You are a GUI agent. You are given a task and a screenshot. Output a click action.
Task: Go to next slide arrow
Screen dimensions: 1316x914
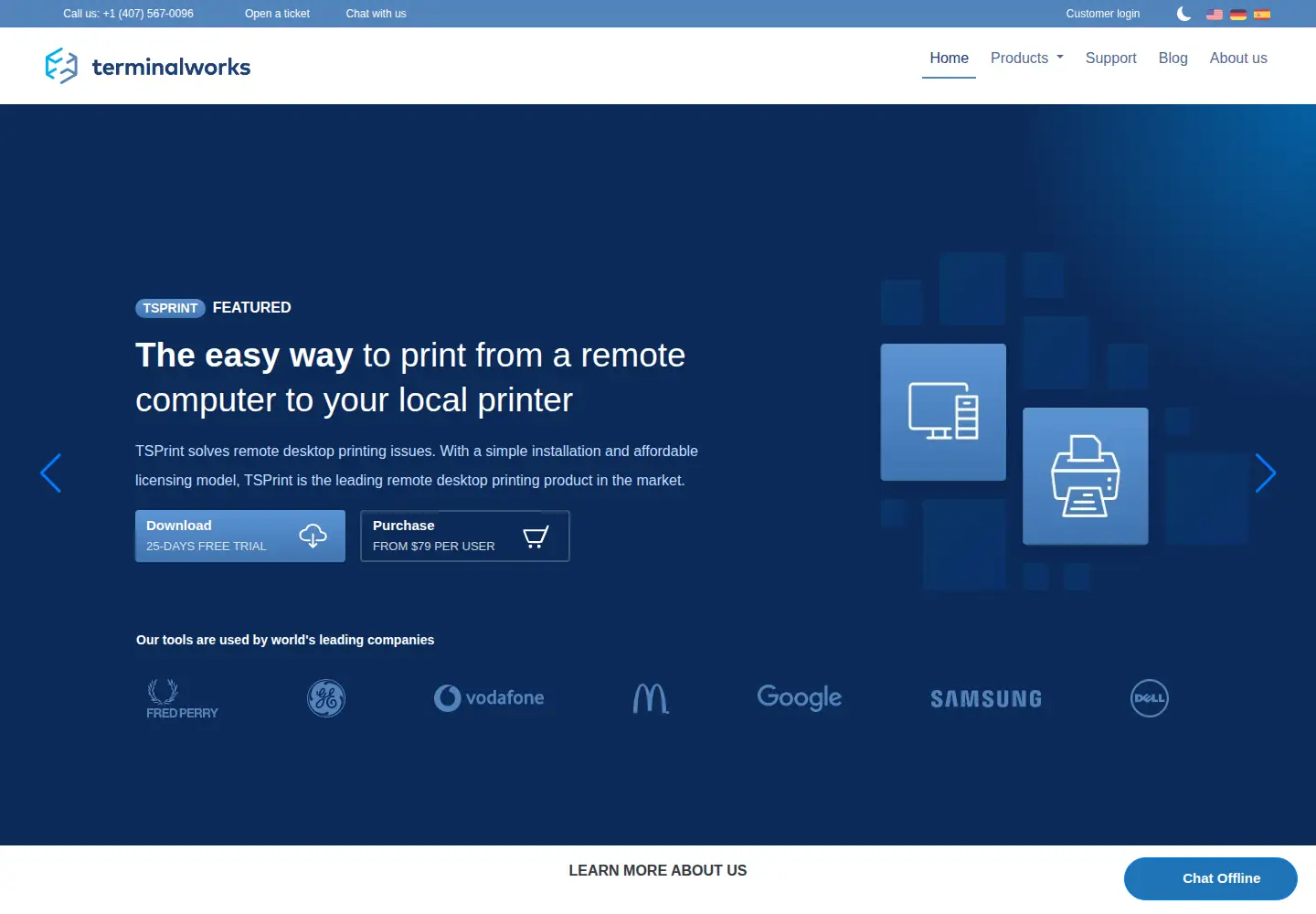click(1265, 473)
